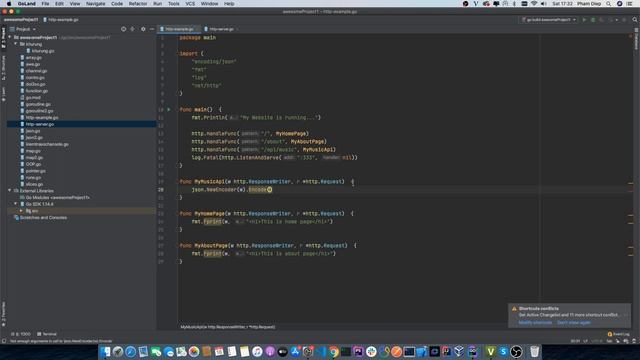The height and width of the screenshot is (360, 640).
Task: Open the Favorites side tool window
Action: [3, 313]
